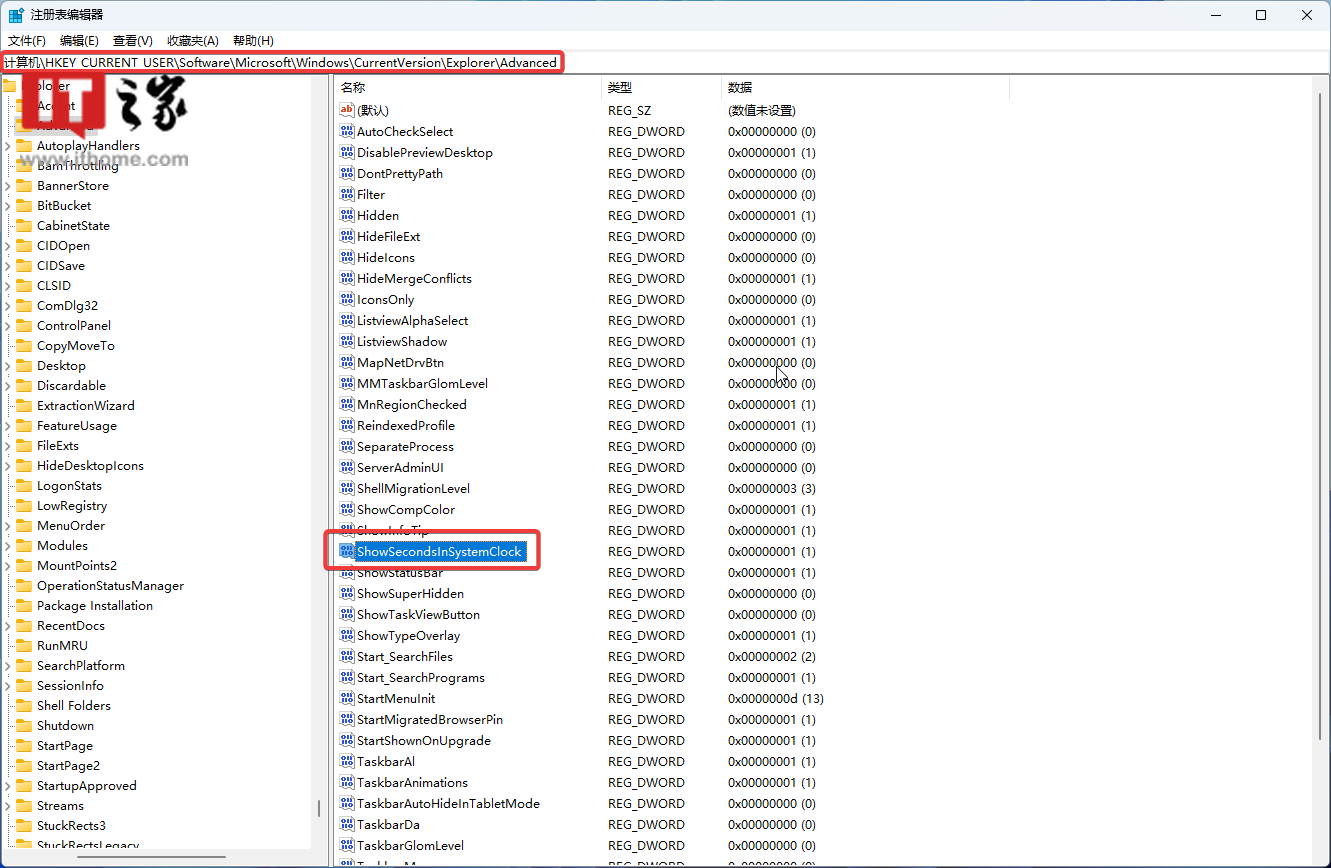Select the TaskbarAutoHideInTabletMode value

(x=448, y=803)
